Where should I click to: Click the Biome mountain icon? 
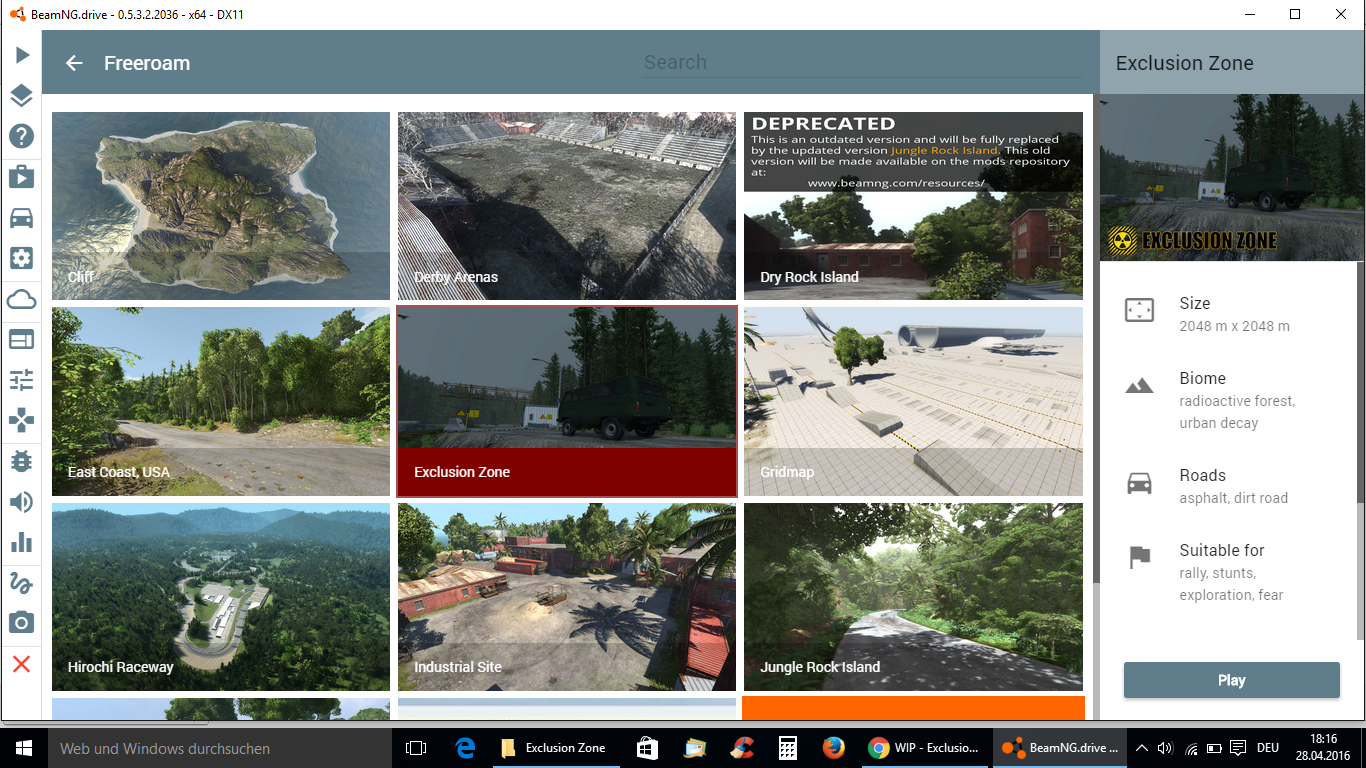(x=1139, y=385)
